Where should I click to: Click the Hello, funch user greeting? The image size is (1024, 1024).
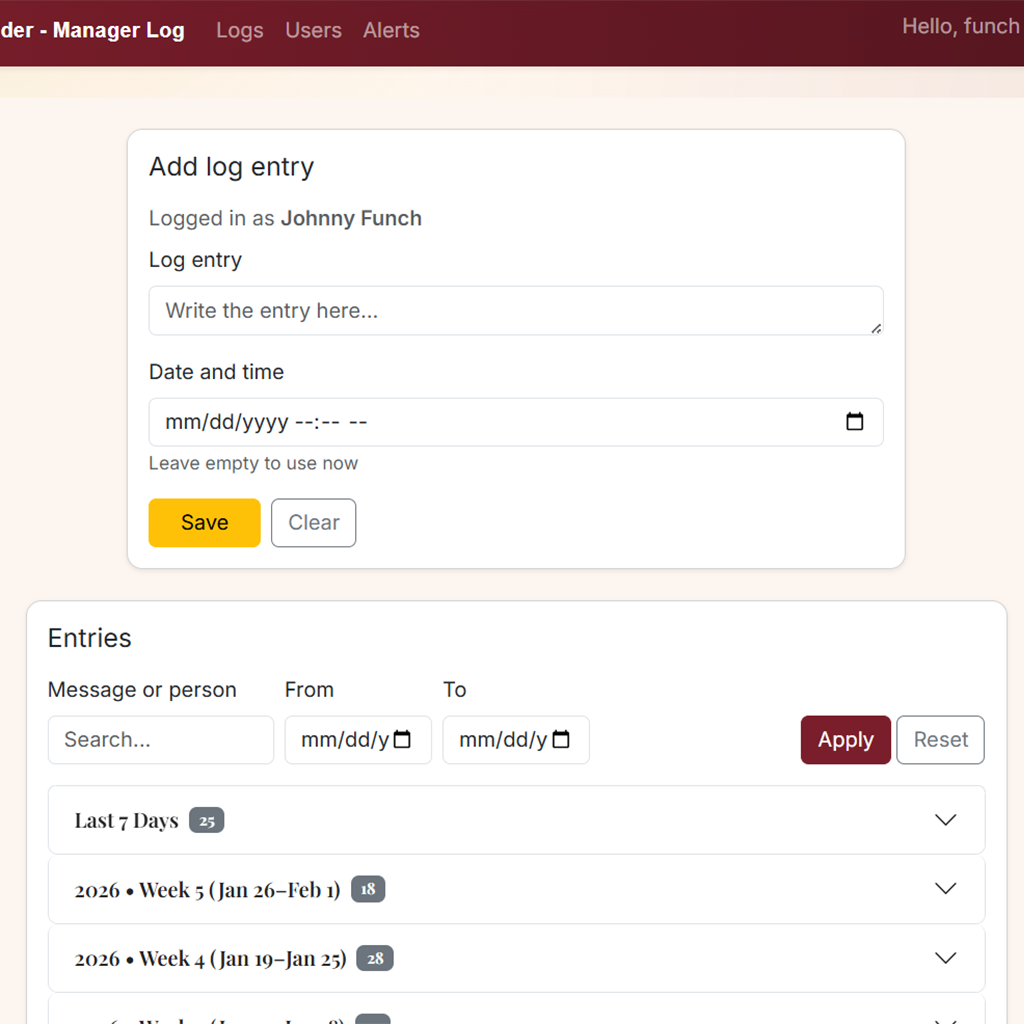(960, 26)
